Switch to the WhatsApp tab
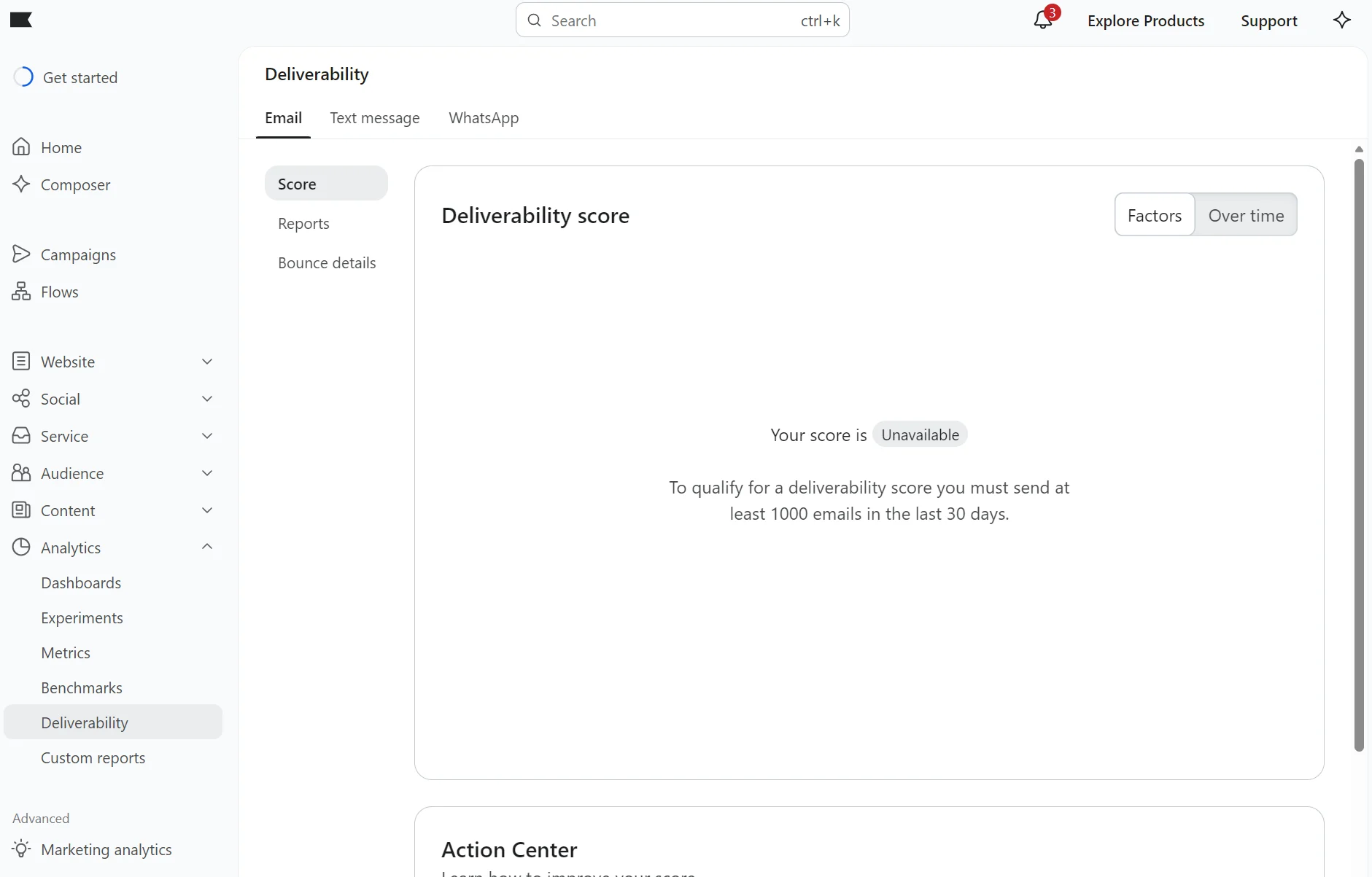This screenshot has height=877, width=1372. pyautogui.click(x=484, y=118)
